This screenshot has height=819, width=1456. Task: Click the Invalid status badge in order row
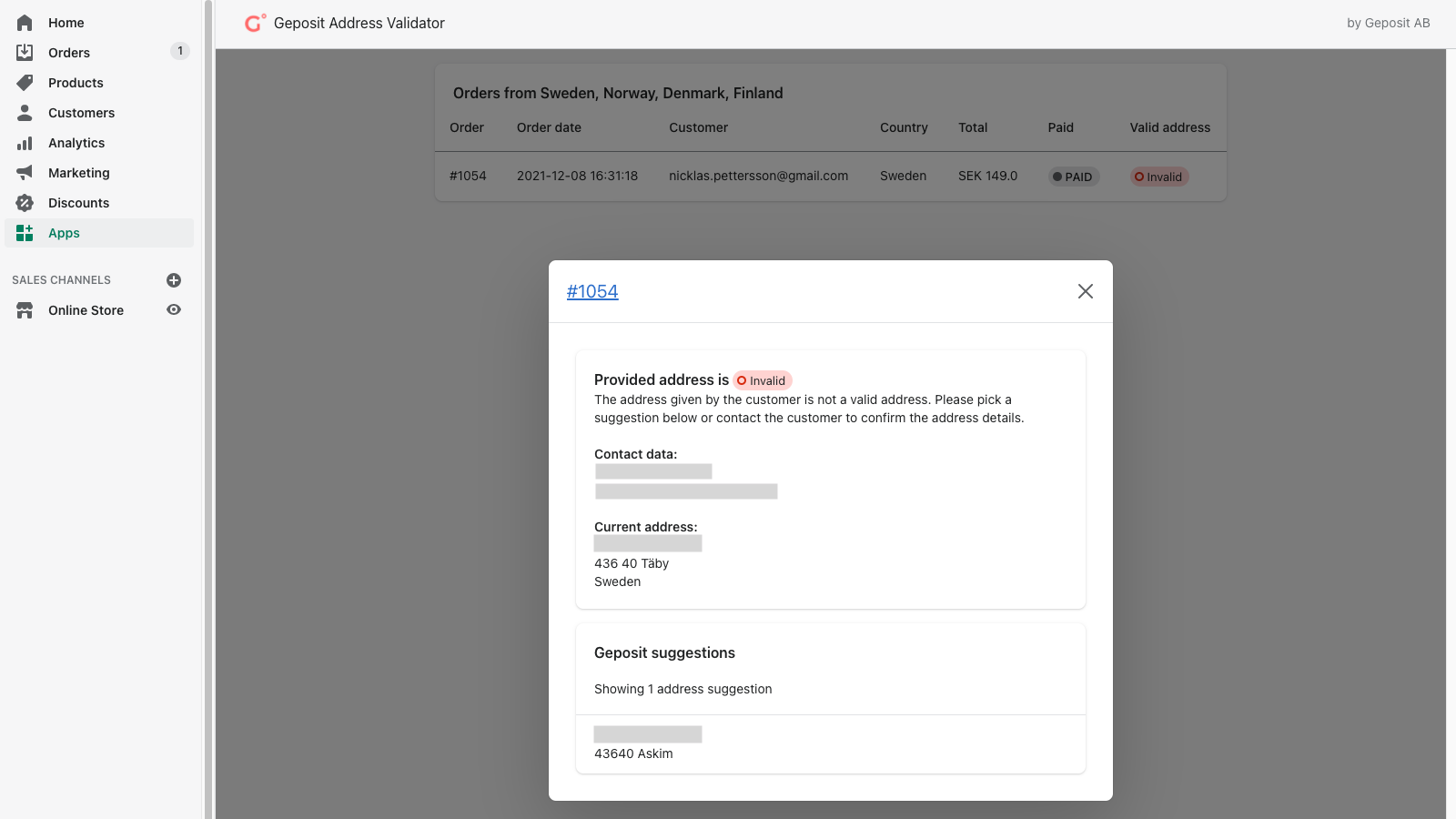pyautogui.click(x=1158, y=177)
